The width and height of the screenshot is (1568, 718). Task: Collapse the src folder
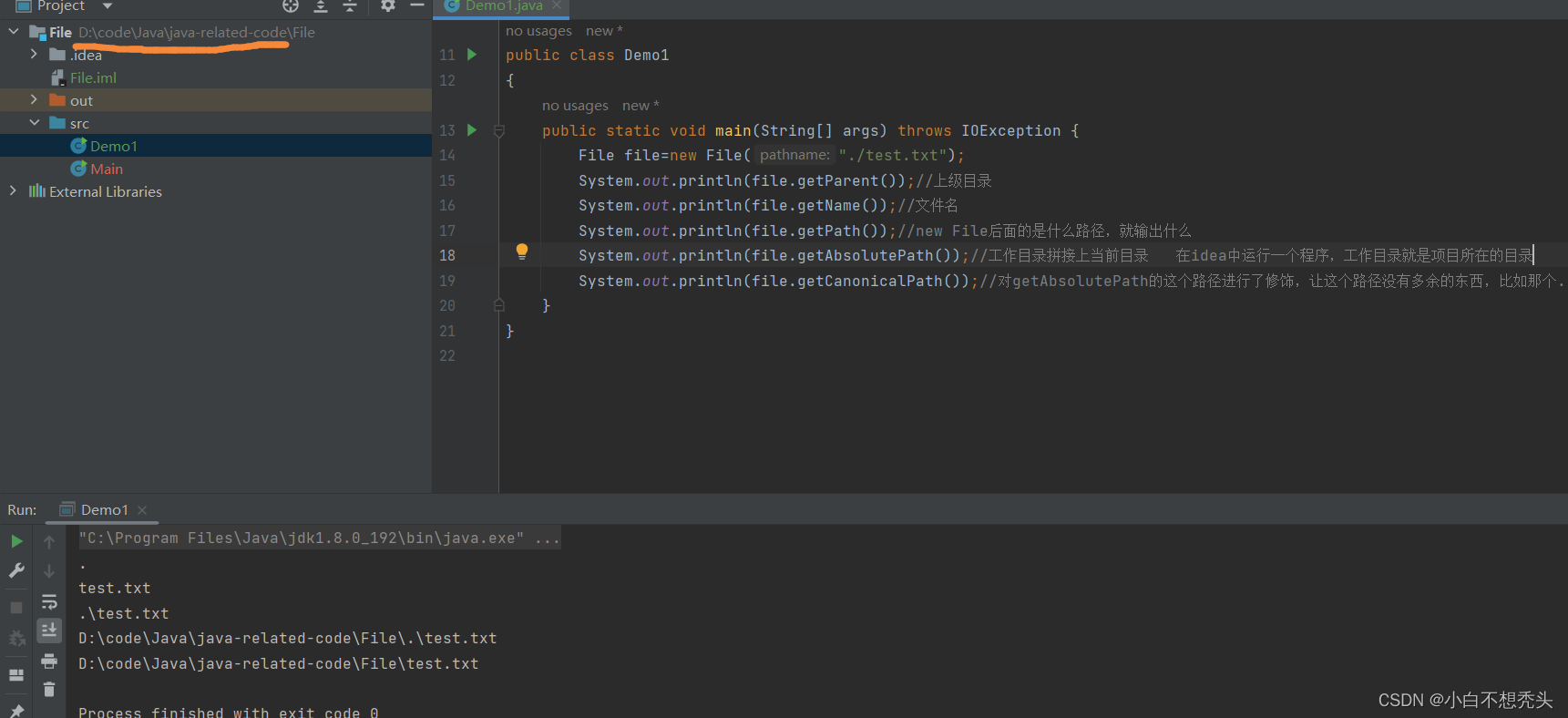[x=35, y=123]
